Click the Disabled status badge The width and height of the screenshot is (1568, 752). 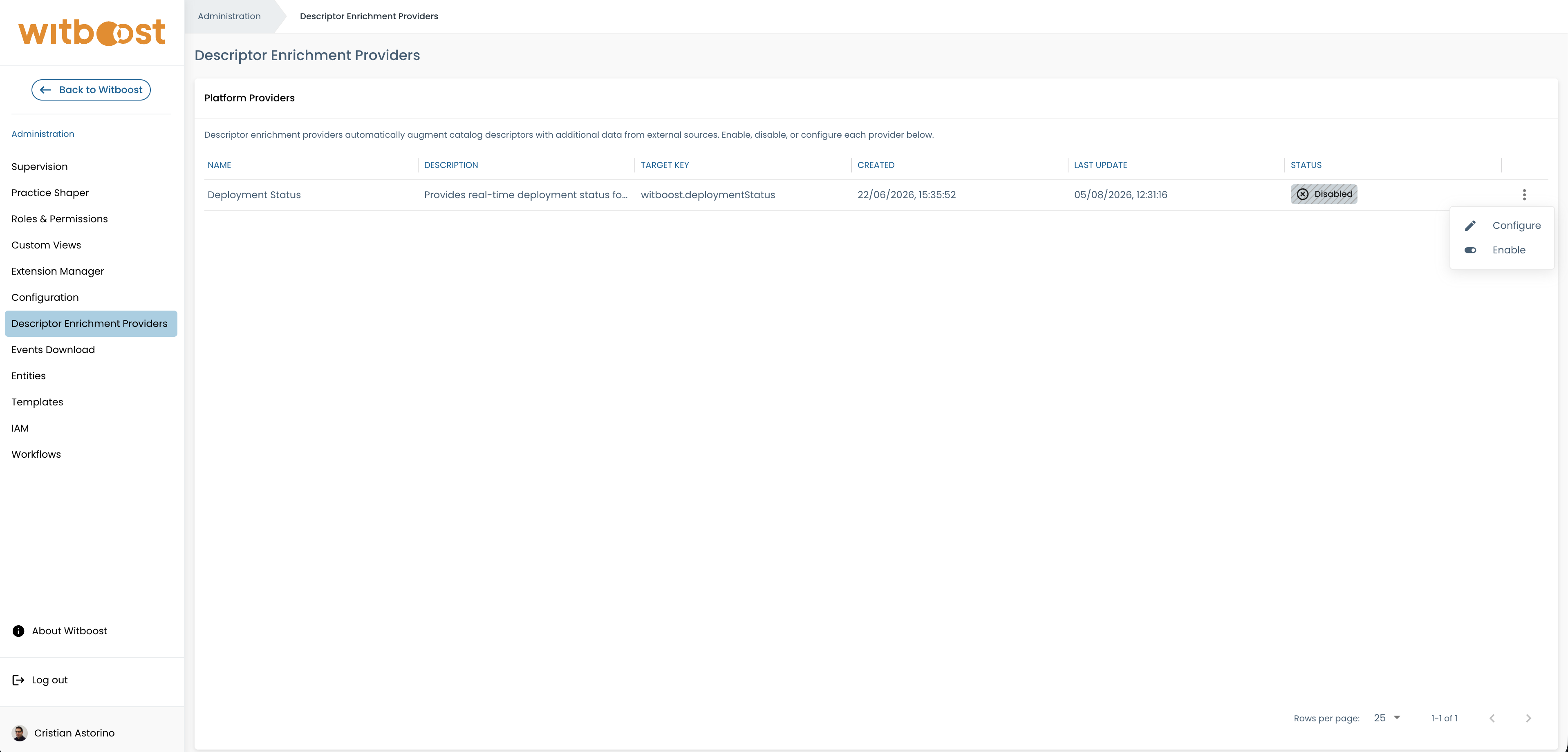click(x=1324, y=194)
